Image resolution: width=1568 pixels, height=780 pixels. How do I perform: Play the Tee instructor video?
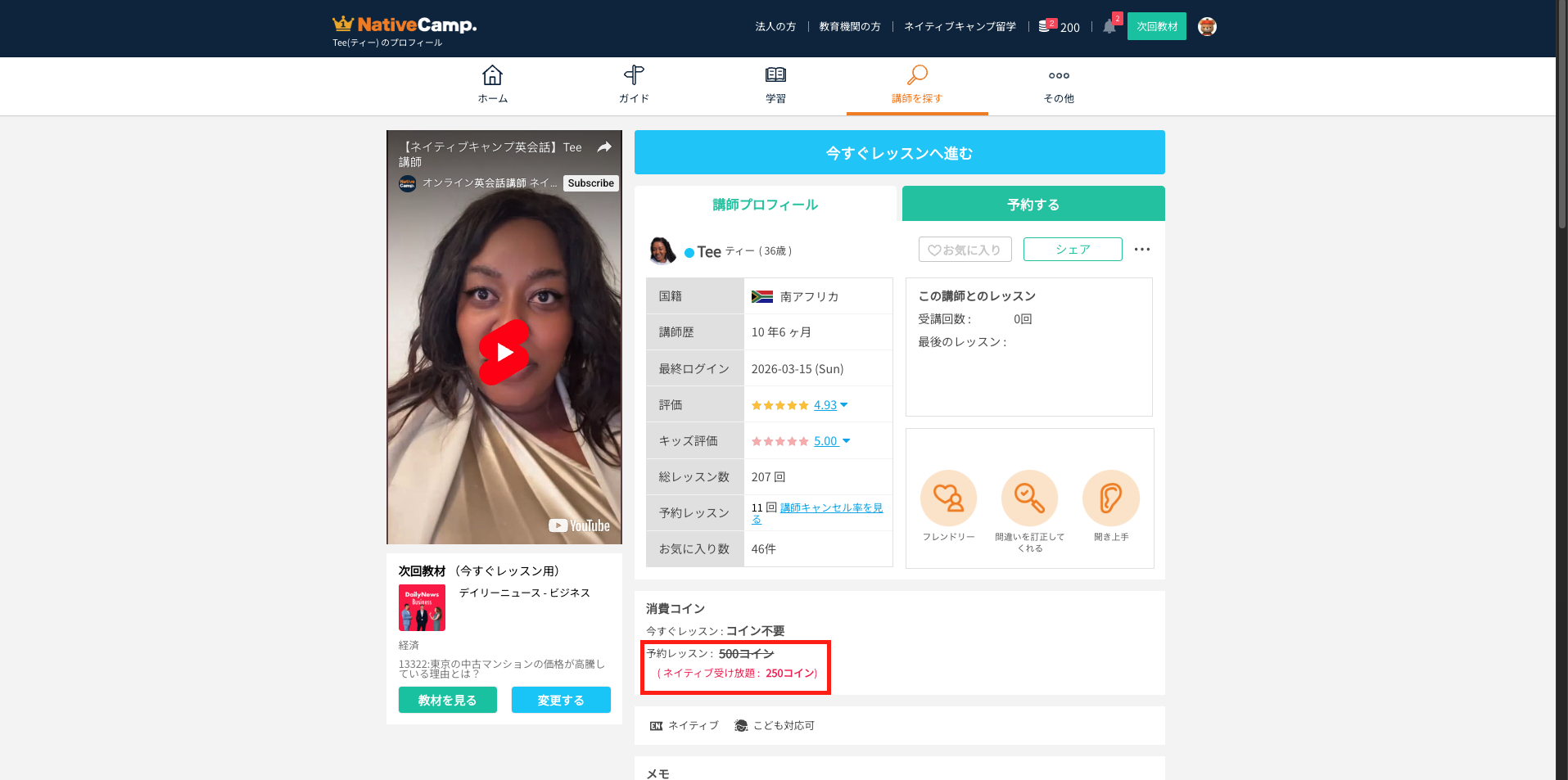504,352
